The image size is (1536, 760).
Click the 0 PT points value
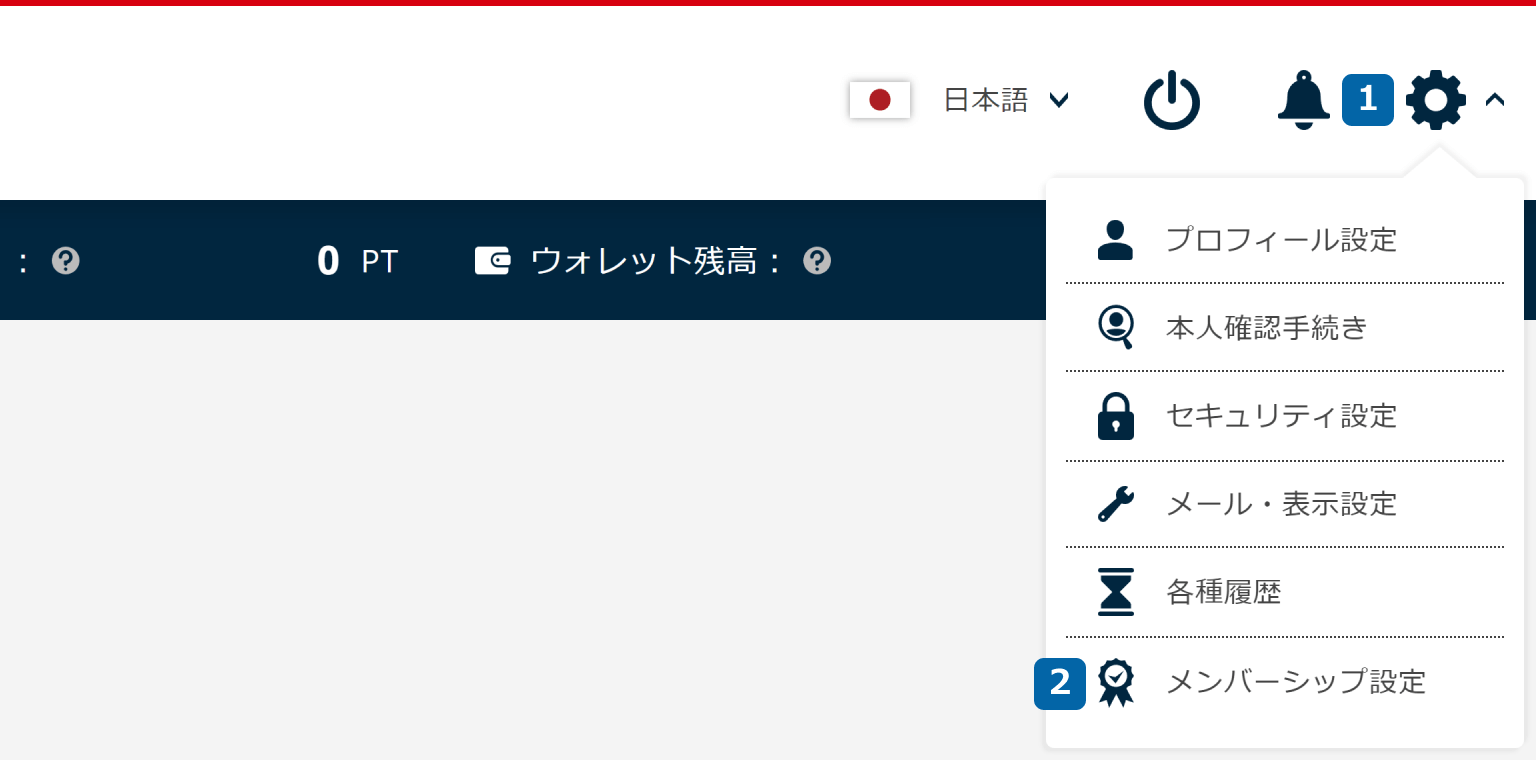click(x=357, y=261)
